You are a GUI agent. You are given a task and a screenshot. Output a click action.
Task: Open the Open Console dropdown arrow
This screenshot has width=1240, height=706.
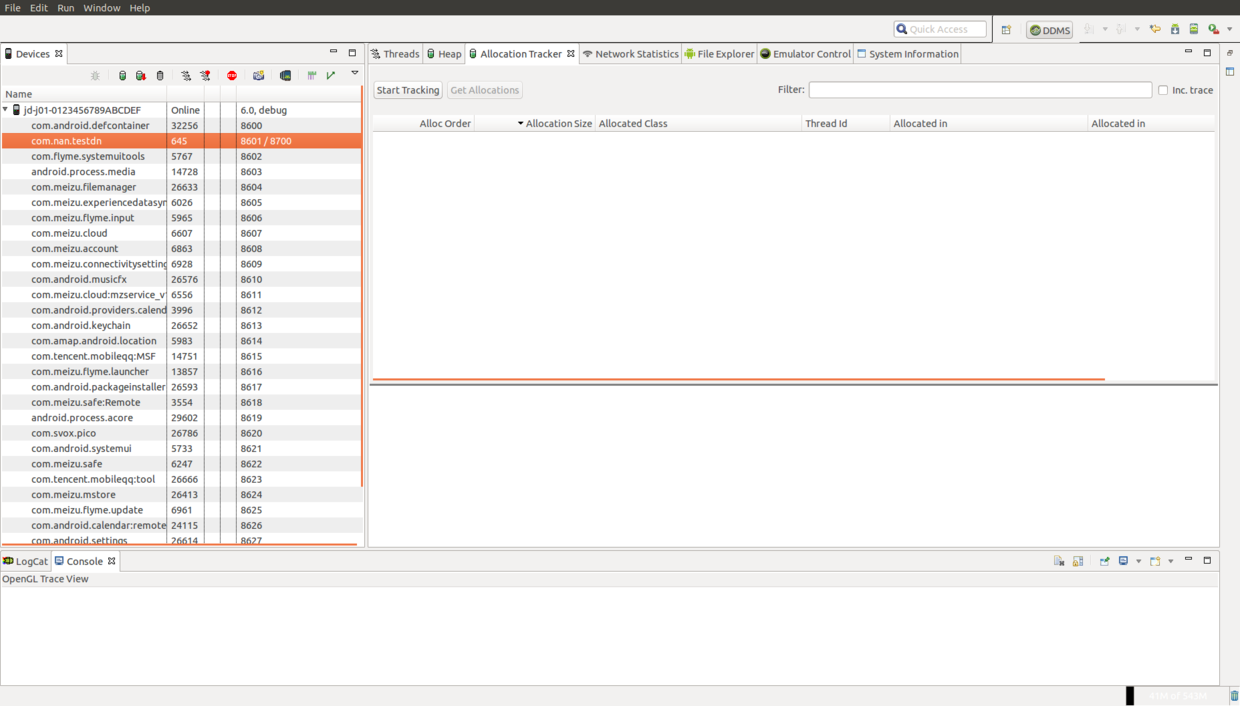1171,561
